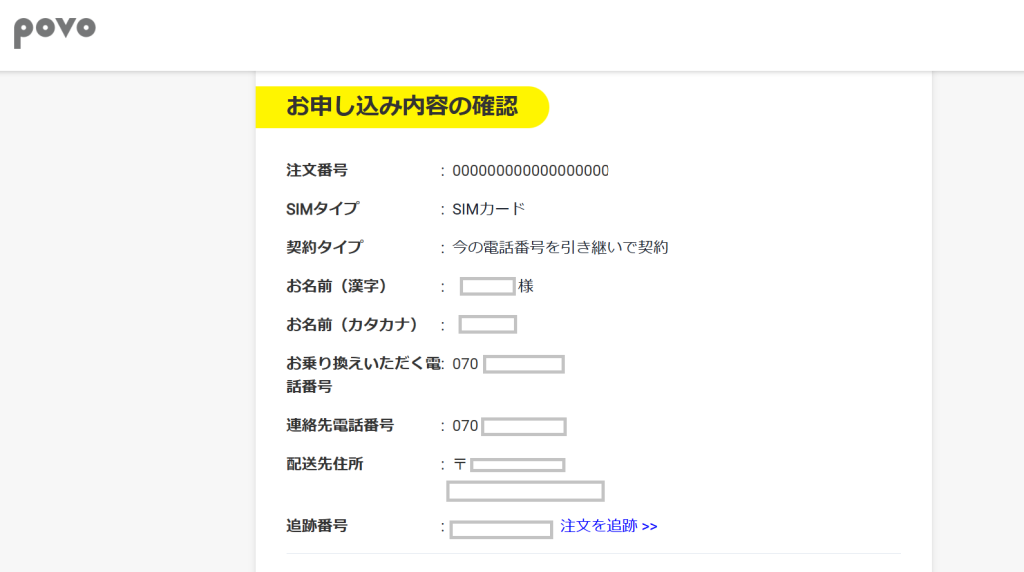Image resolution: width=1024 pixels, height=572 pixels.
Task: Open the 注文を追跡 >> tracking link
Action: pos(608,526)
